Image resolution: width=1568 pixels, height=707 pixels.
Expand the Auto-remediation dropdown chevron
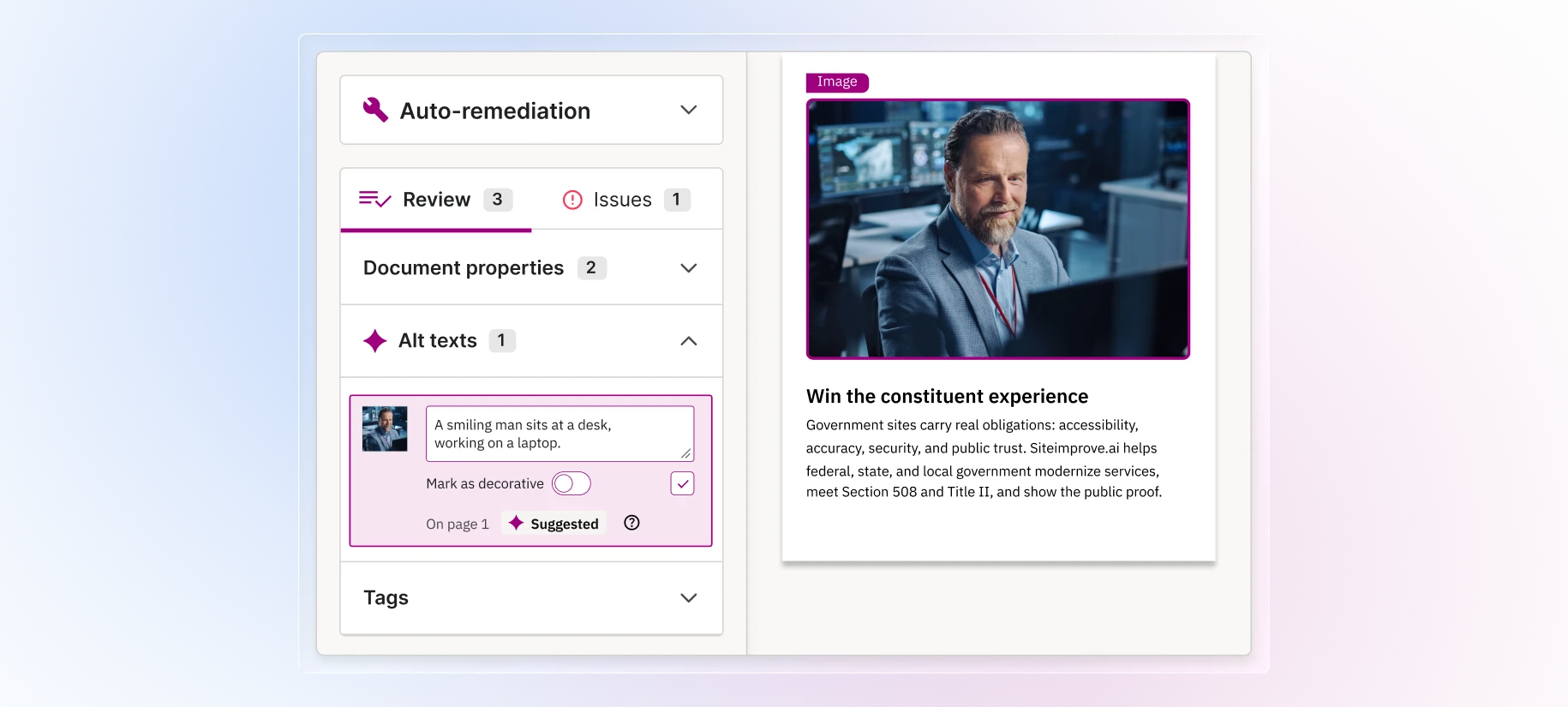pyautogui.click(x=688, y=110)
